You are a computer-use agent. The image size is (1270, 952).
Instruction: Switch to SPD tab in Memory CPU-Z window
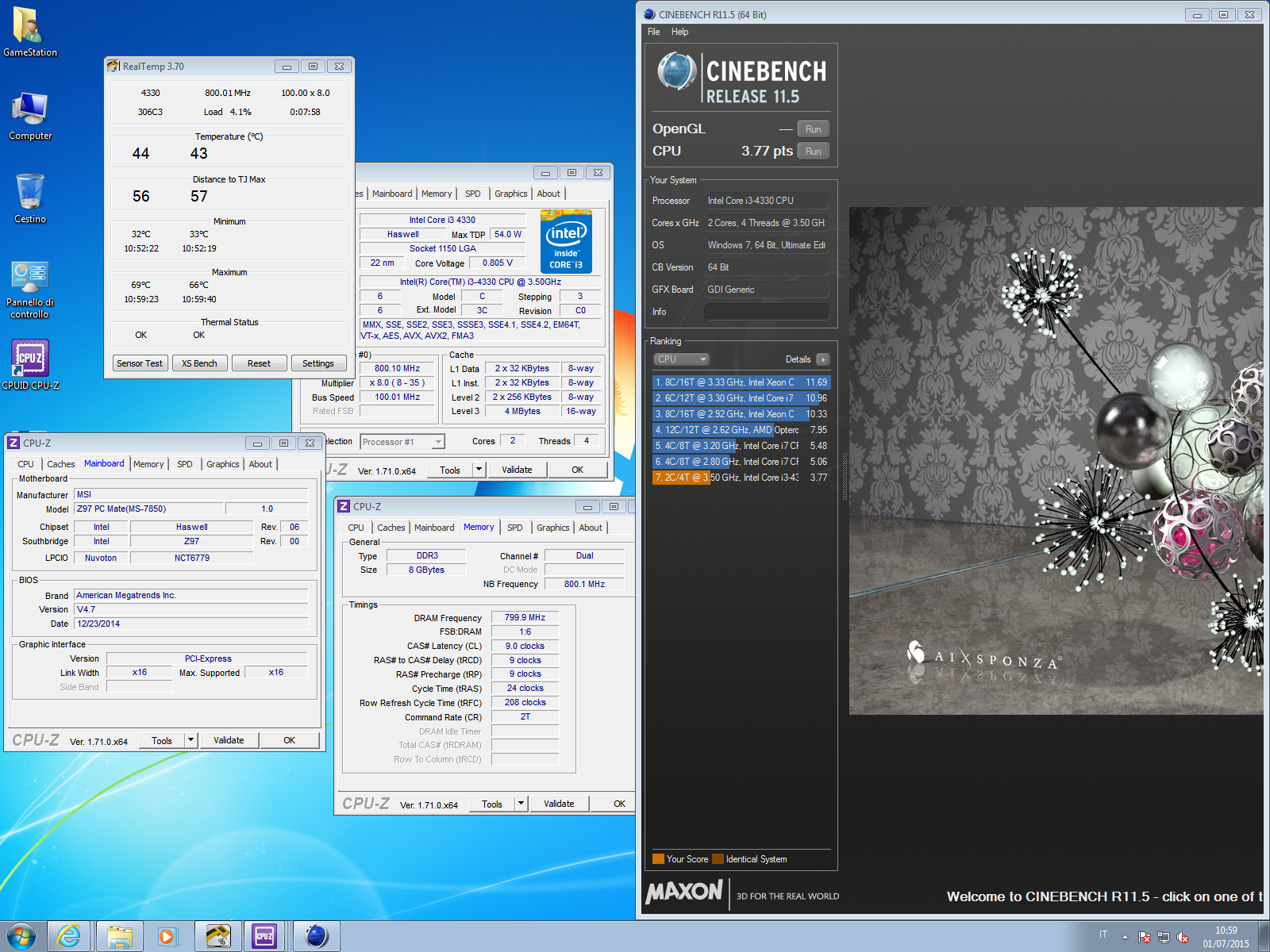(x=515, y=528)
